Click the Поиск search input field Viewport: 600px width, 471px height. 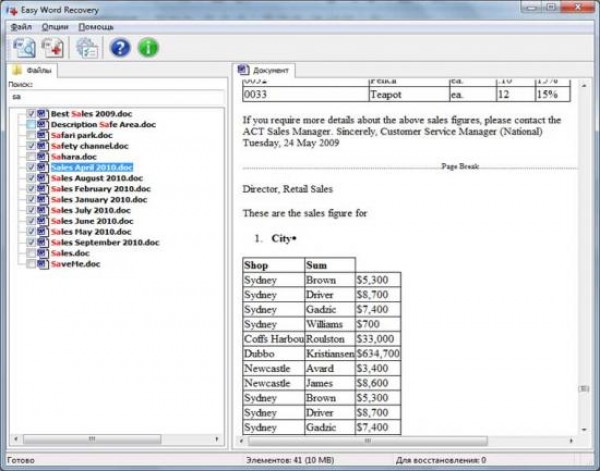tap(115, 97)
